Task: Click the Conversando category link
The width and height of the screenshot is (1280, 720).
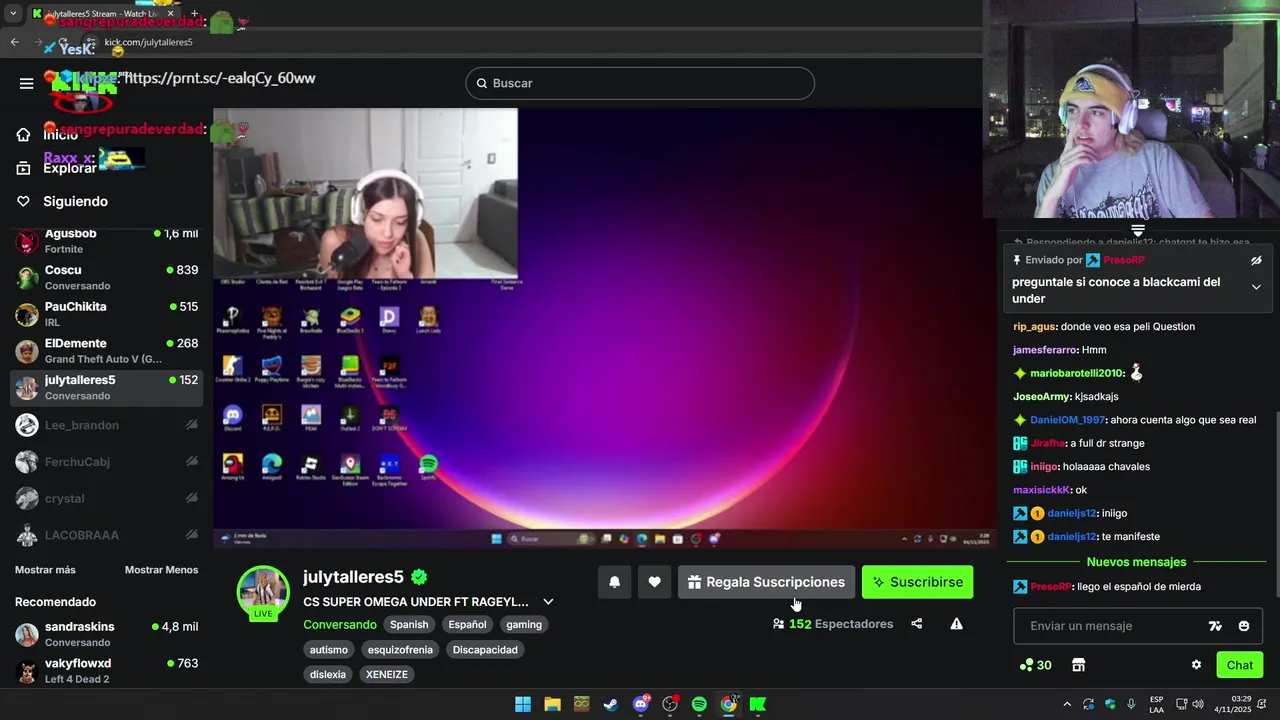Action: click(x=340, y=624)
